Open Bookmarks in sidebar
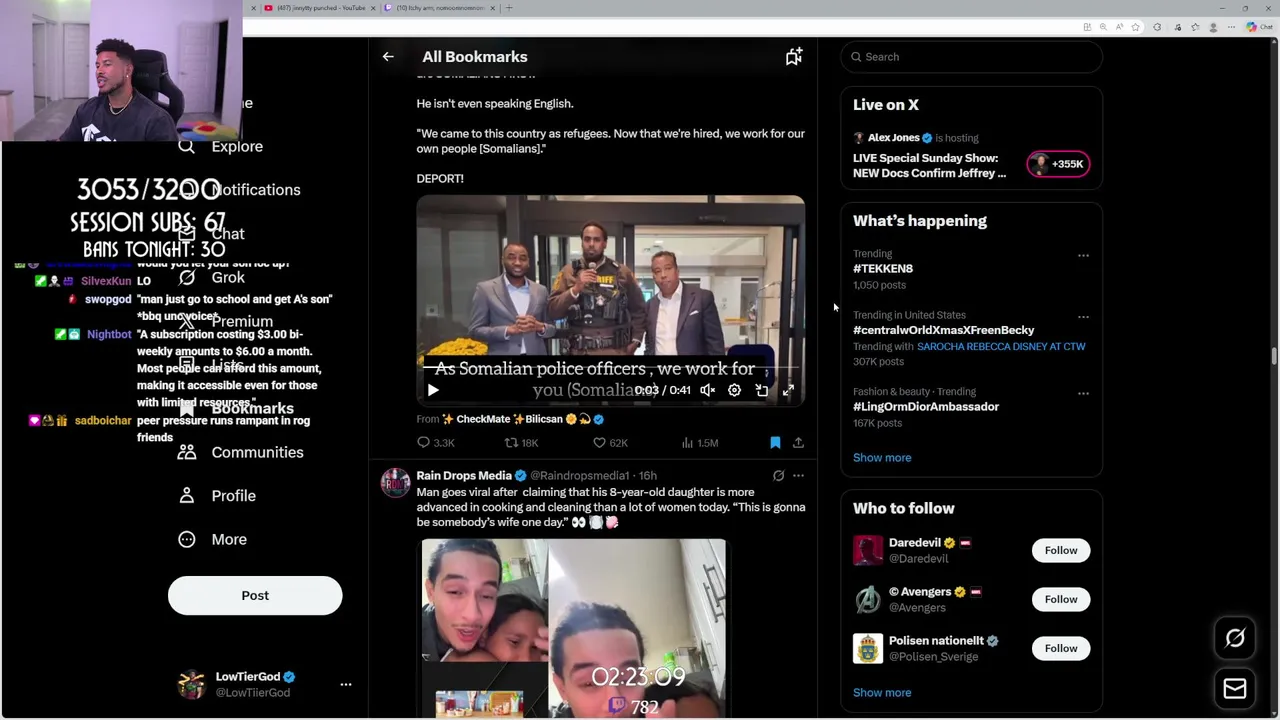 [236, 408]
